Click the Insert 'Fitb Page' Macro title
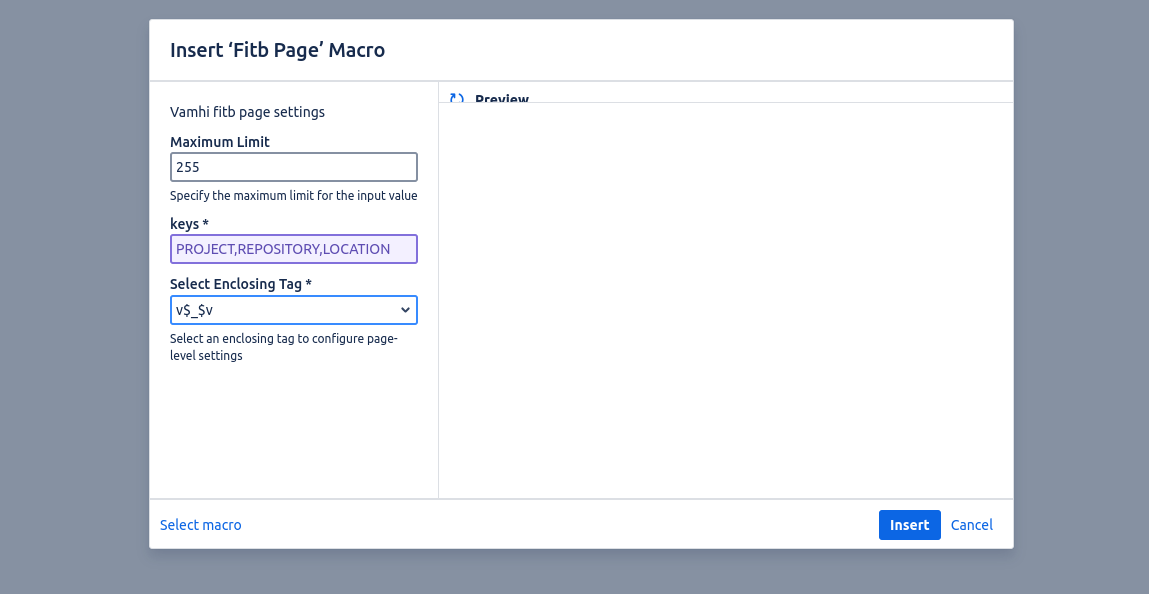1149x594 pixels. (x=277, y=50)
